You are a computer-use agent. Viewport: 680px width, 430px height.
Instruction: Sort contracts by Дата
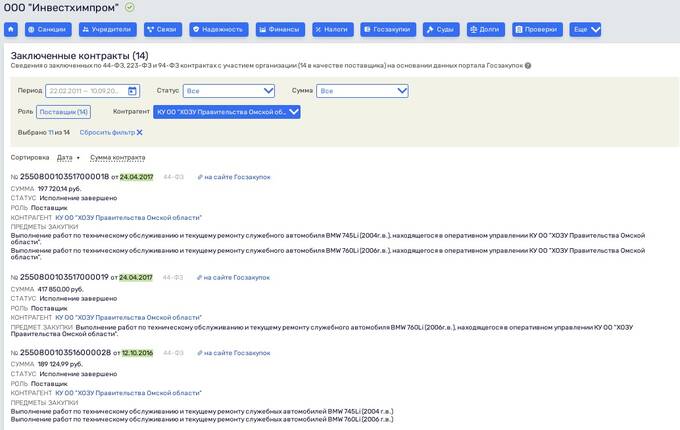click(x=68, y=157)
